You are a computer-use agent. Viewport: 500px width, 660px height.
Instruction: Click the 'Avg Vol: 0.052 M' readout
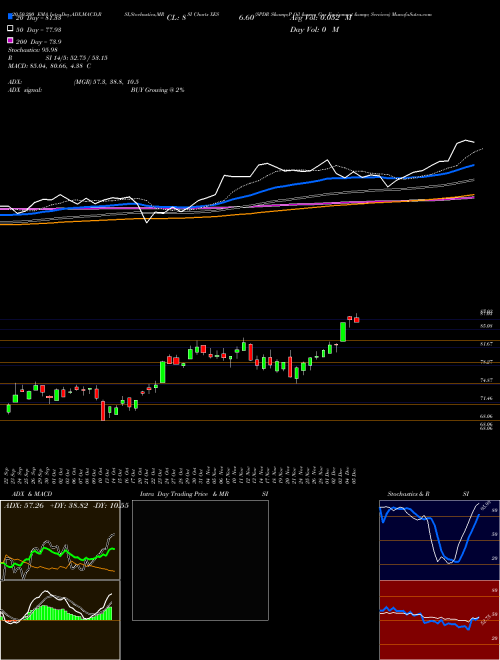(321, 18)
